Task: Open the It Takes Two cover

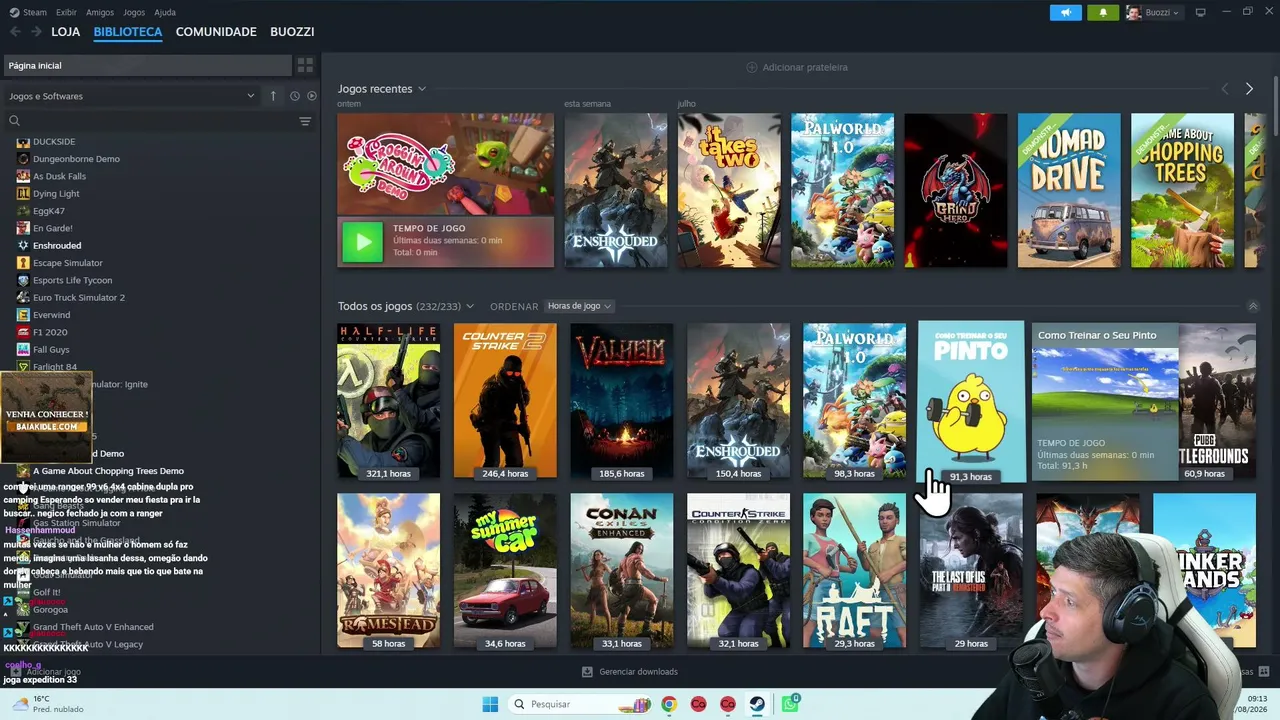Action: 729,190
